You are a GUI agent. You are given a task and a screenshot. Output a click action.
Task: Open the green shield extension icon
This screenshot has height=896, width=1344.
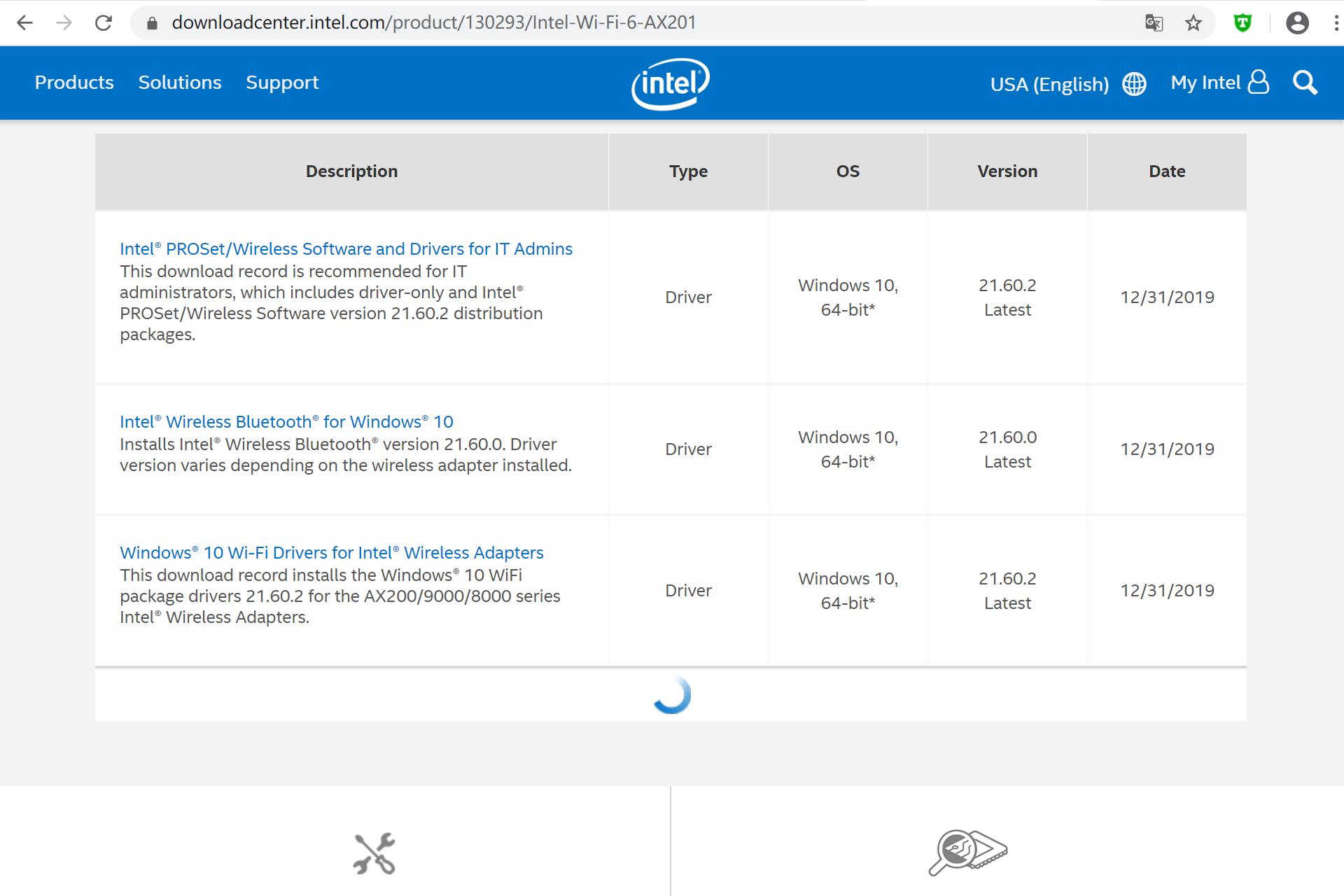[x=1242, y=23]
